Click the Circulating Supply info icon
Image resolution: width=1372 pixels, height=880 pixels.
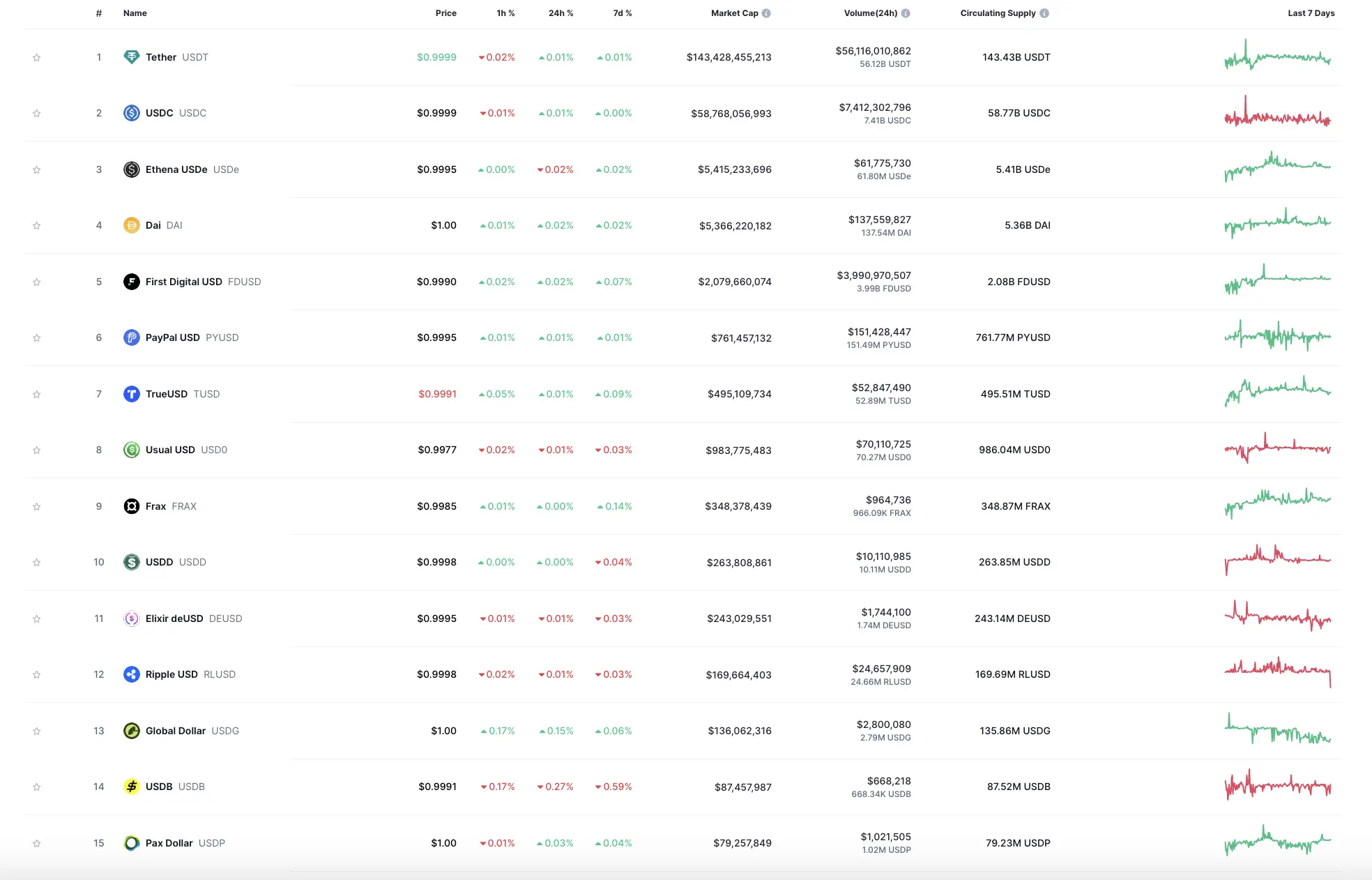(x=1044, y=13)
